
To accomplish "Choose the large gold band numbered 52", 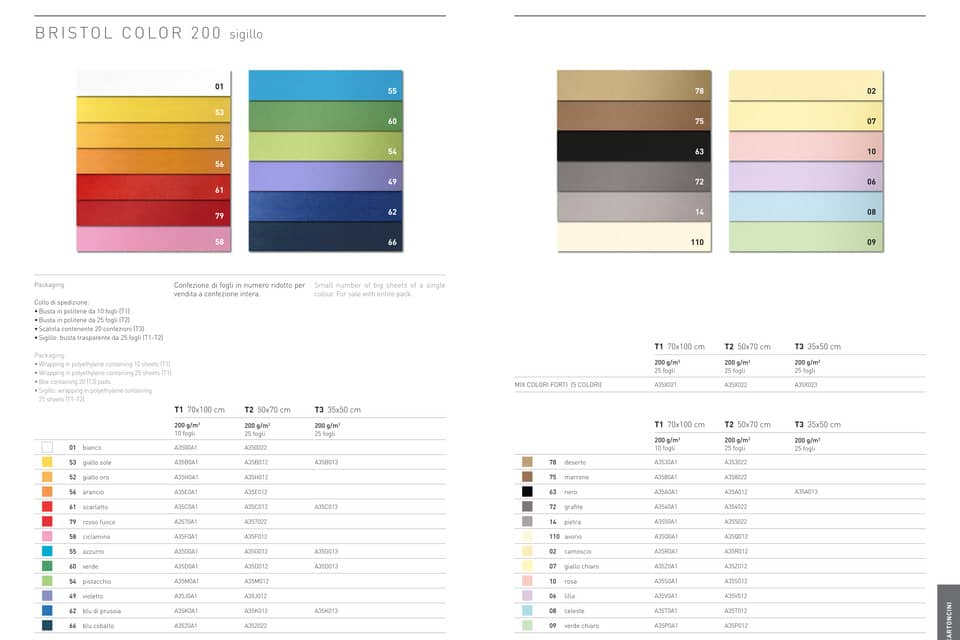I will [x=153, y=135].
